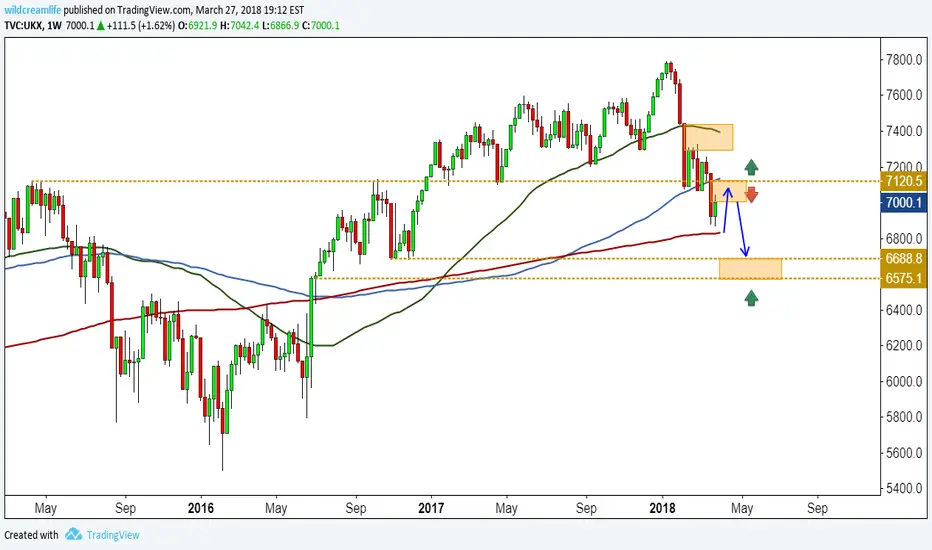Select the orange zone between 6688.8 and 6575.1

[750, 269]
